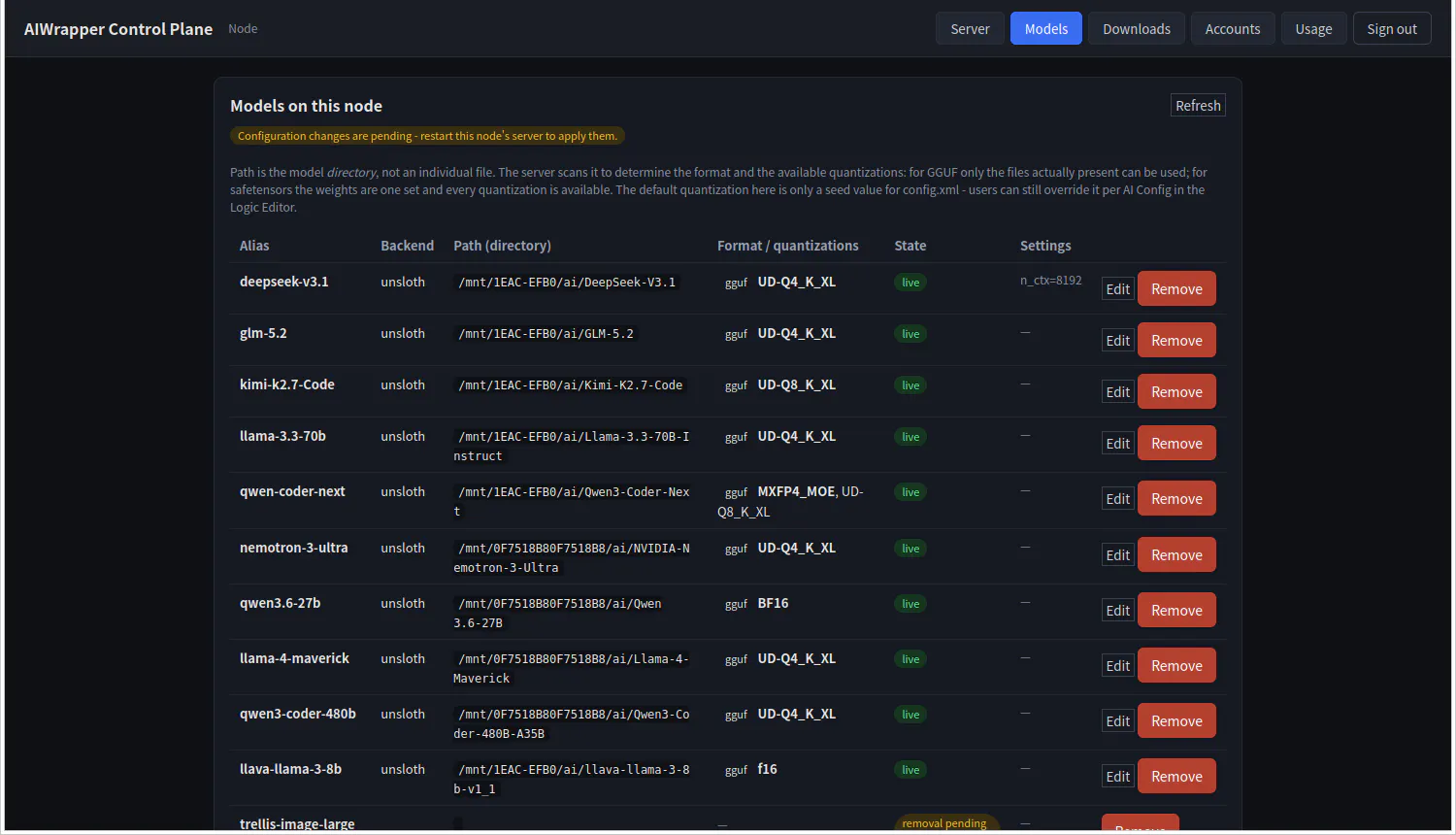The image size is (1456, 835).
Task: Click the pending configuration changes notice
Action: (427, 136)
